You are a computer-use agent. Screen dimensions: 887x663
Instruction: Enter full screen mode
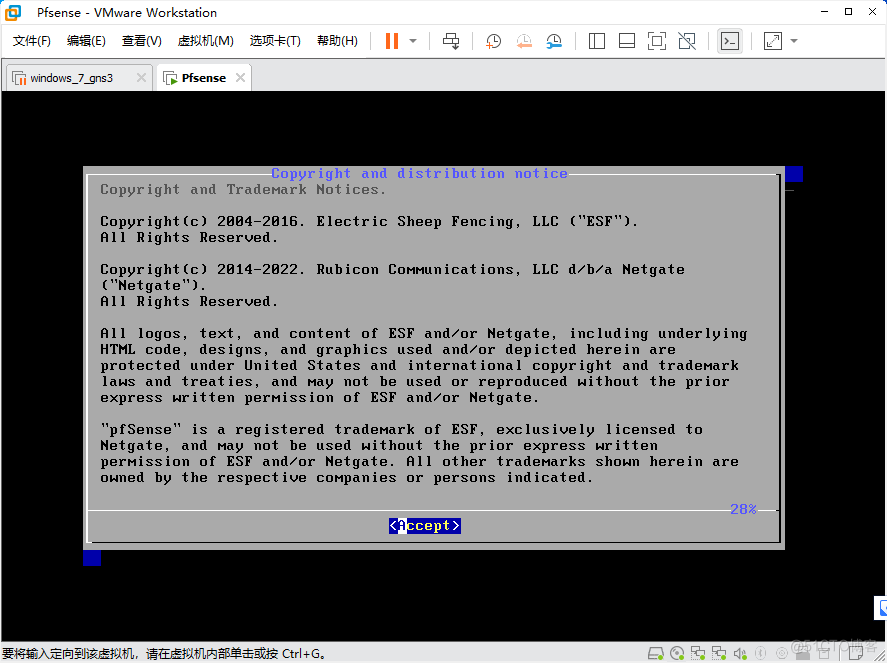click(x=657, y=41)
